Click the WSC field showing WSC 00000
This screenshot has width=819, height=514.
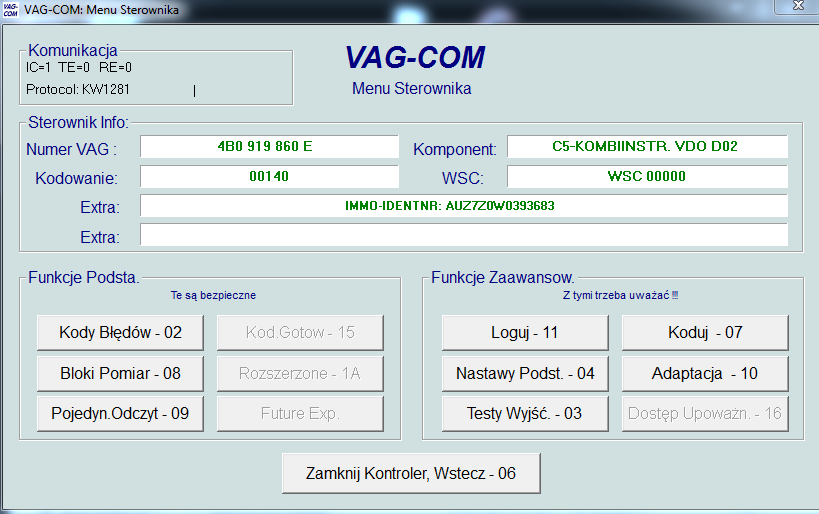coord(647,177)
